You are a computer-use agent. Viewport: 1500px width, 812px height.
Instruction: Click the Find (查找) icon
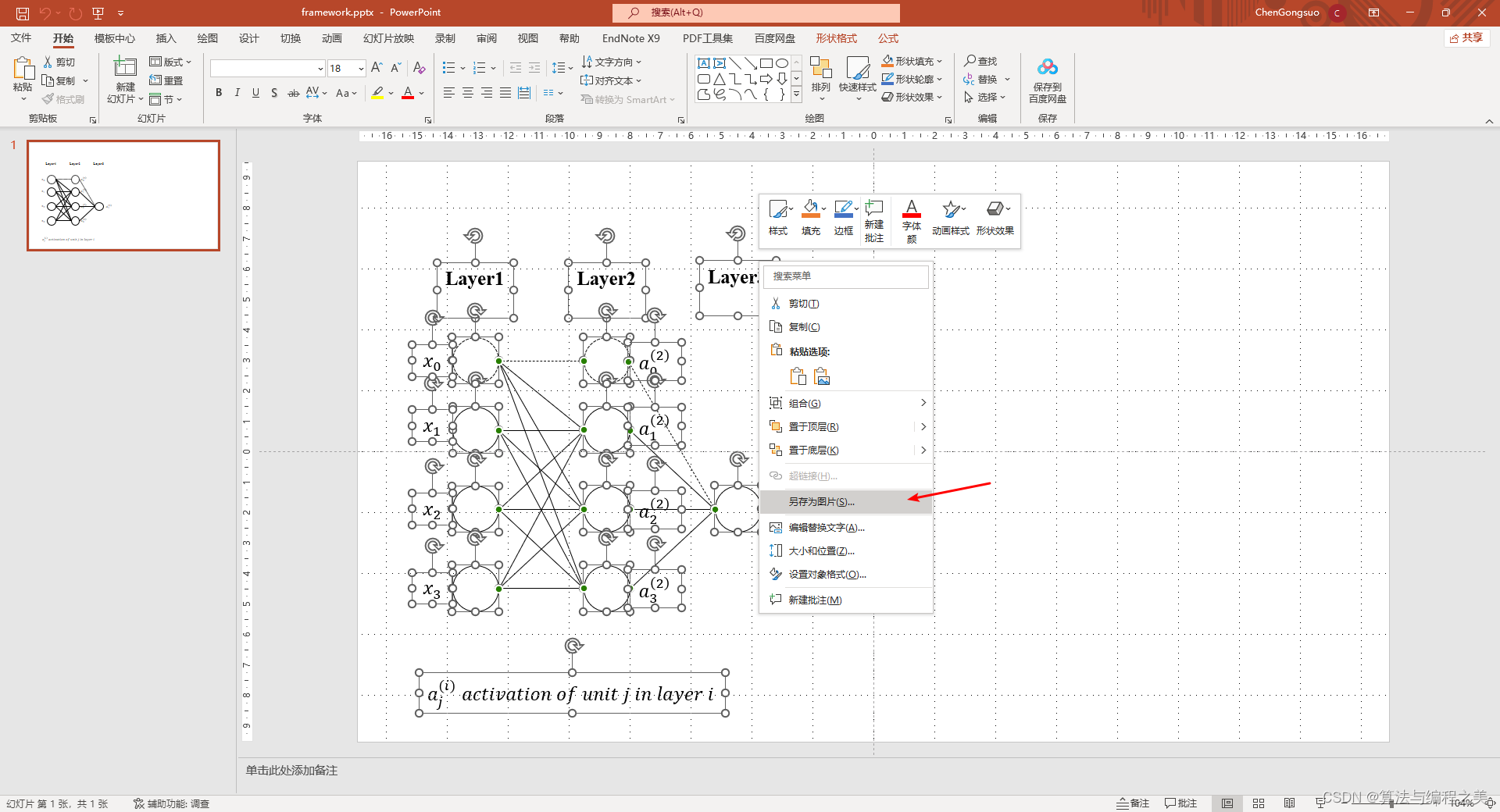pyautogui.click(x=980, y=61)
